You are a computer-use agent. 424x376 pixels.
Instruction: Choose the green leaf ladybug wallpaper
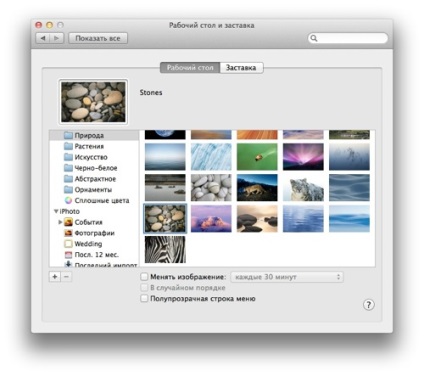257,157
